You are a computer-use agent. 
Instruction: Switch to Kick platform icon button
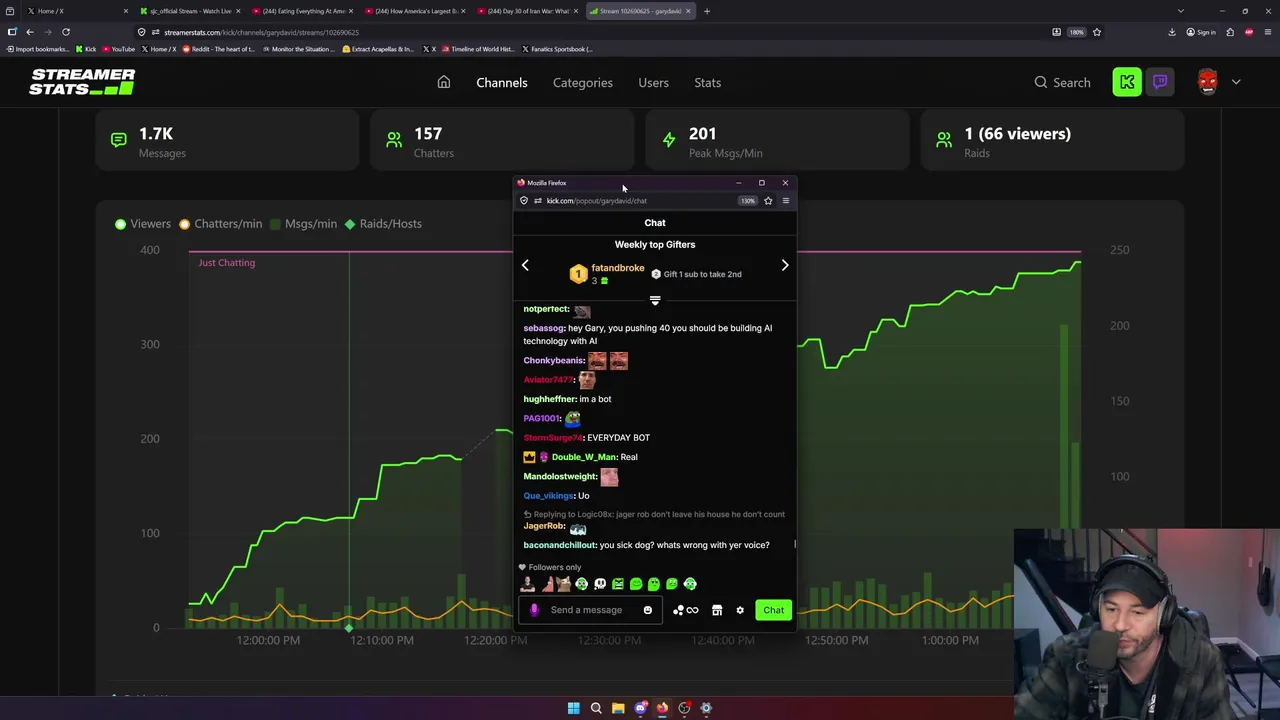point(1127,82)
